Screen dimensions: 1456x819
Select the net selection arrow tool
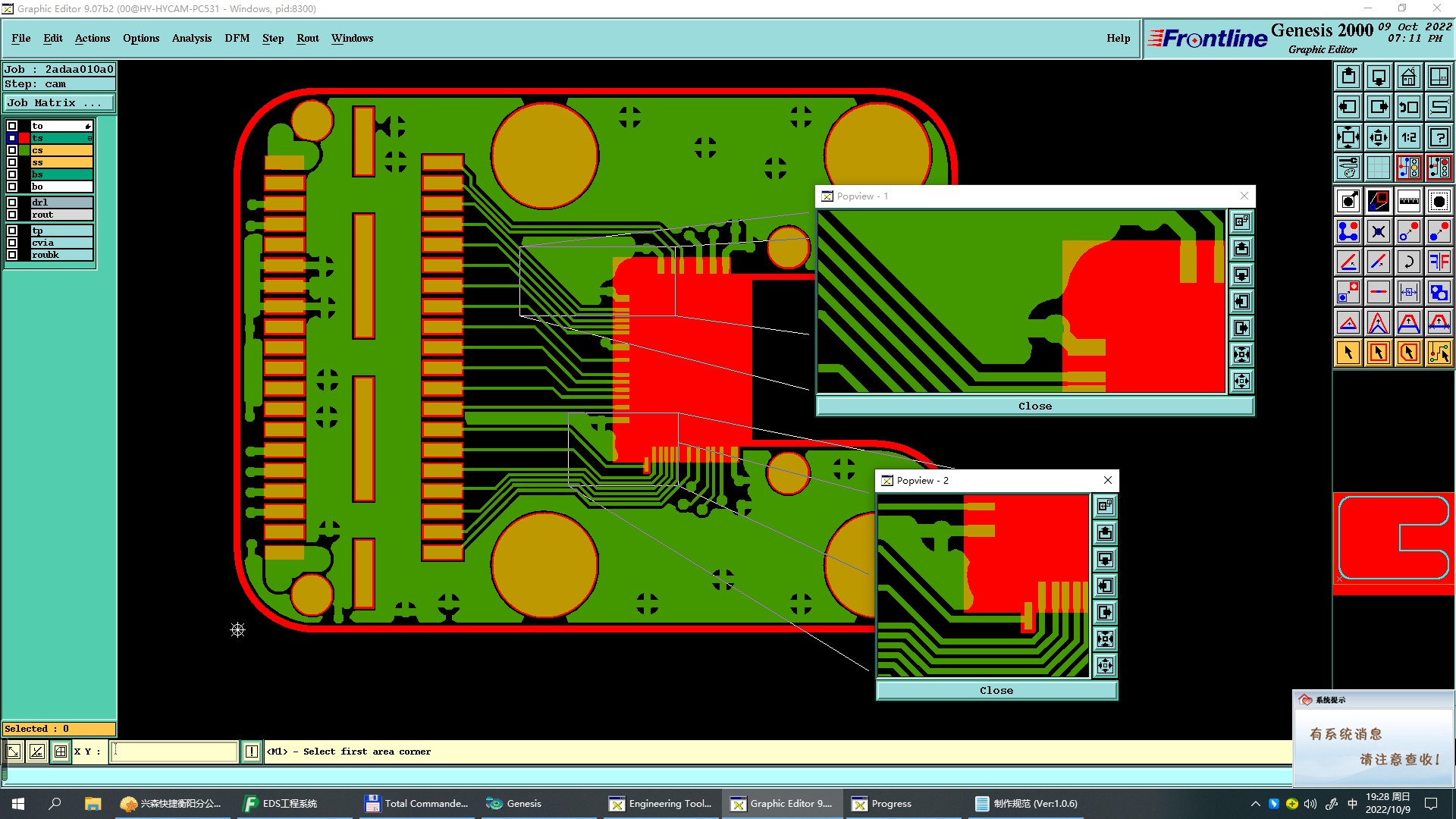[x=1439, y=353]
